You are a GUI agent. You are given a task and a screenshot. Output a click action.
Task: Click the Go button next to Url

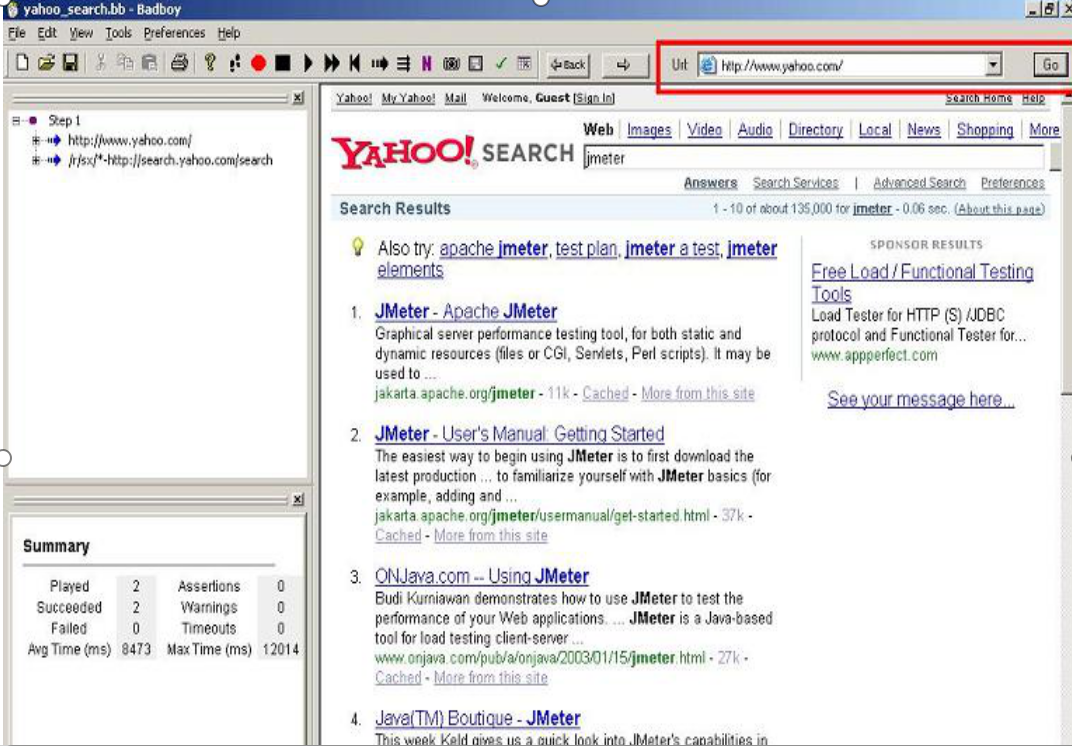coord(1051,65)
